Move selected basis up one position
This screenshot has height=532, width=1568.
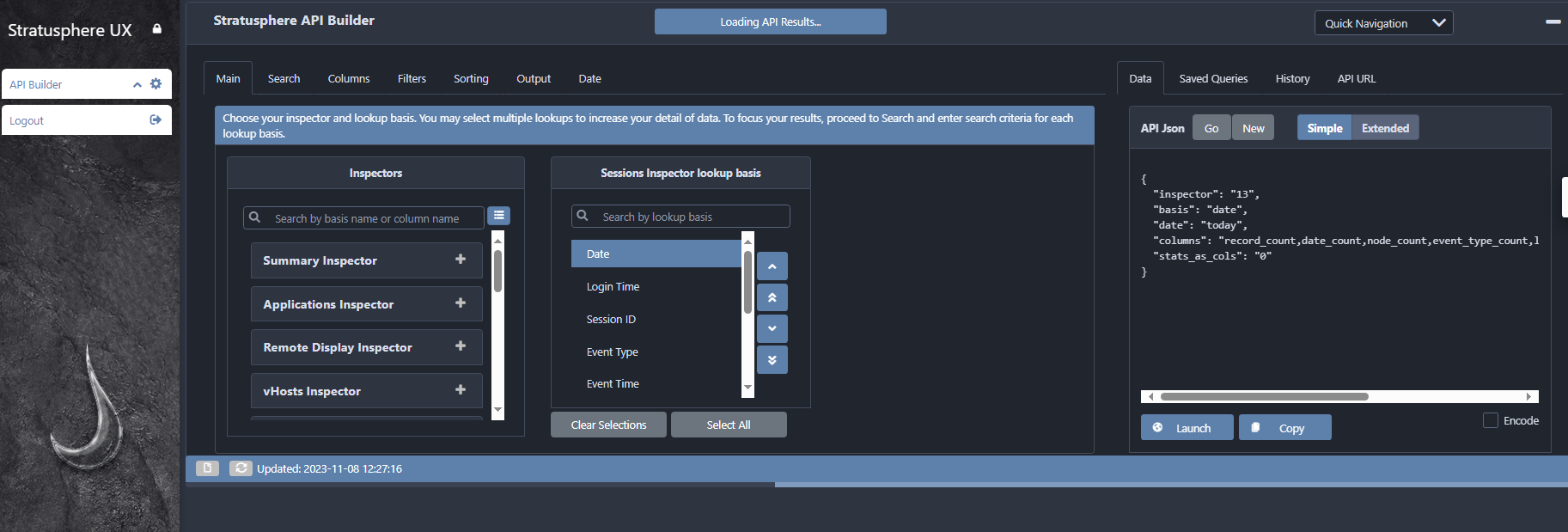772,266
